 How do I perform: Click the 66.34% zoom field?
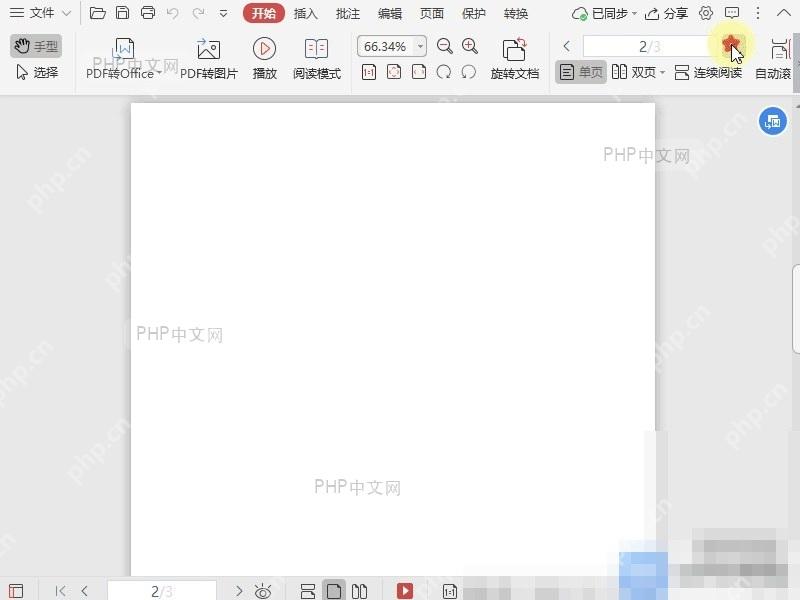pos(386,46)
